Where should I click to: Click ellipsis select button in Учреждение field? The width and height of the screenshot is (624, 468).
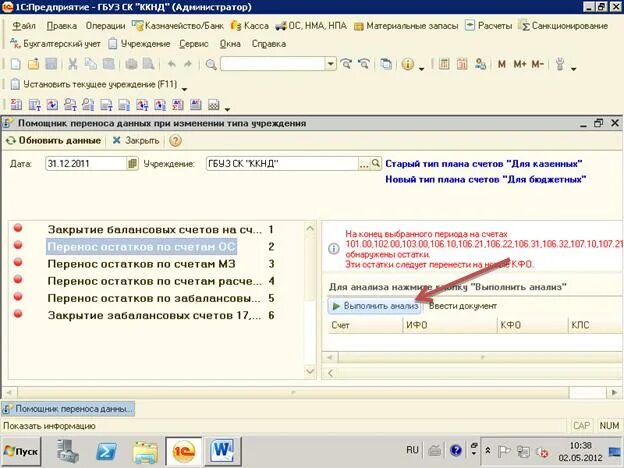coord(364,164)
